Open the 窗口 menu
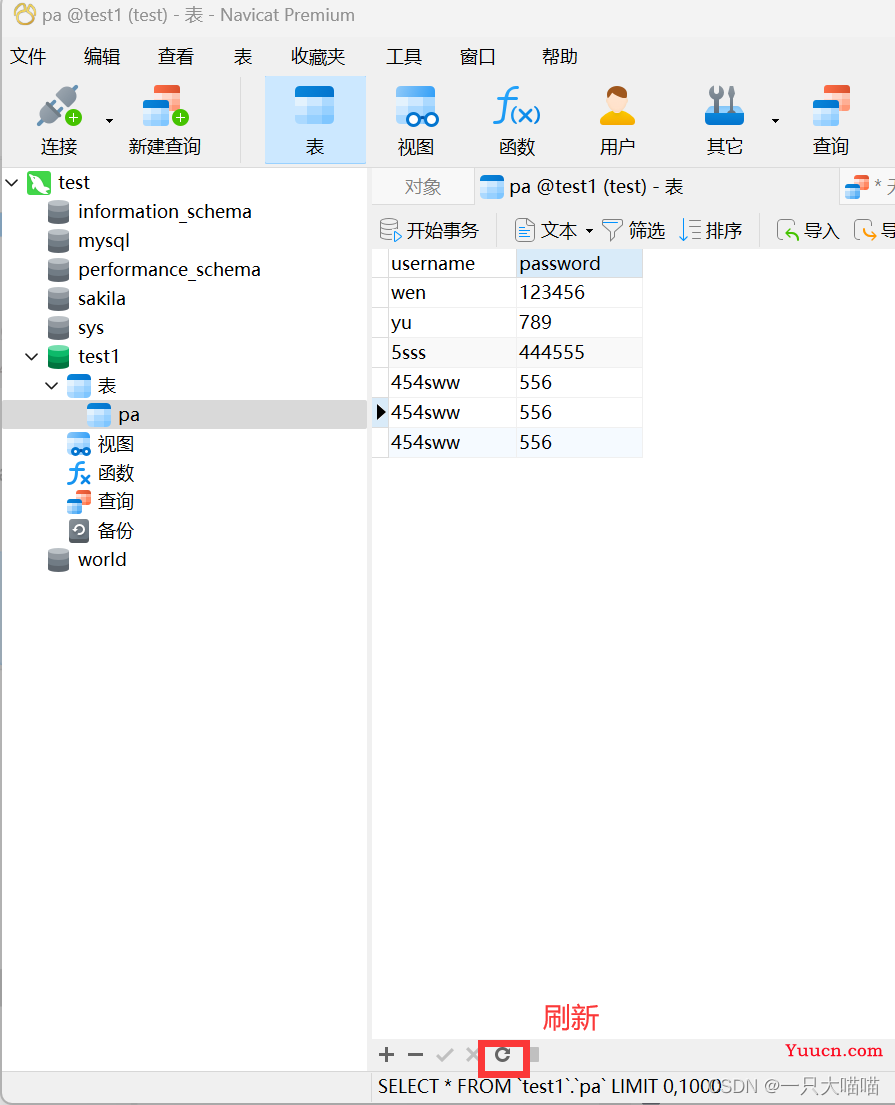 point(478,56)
